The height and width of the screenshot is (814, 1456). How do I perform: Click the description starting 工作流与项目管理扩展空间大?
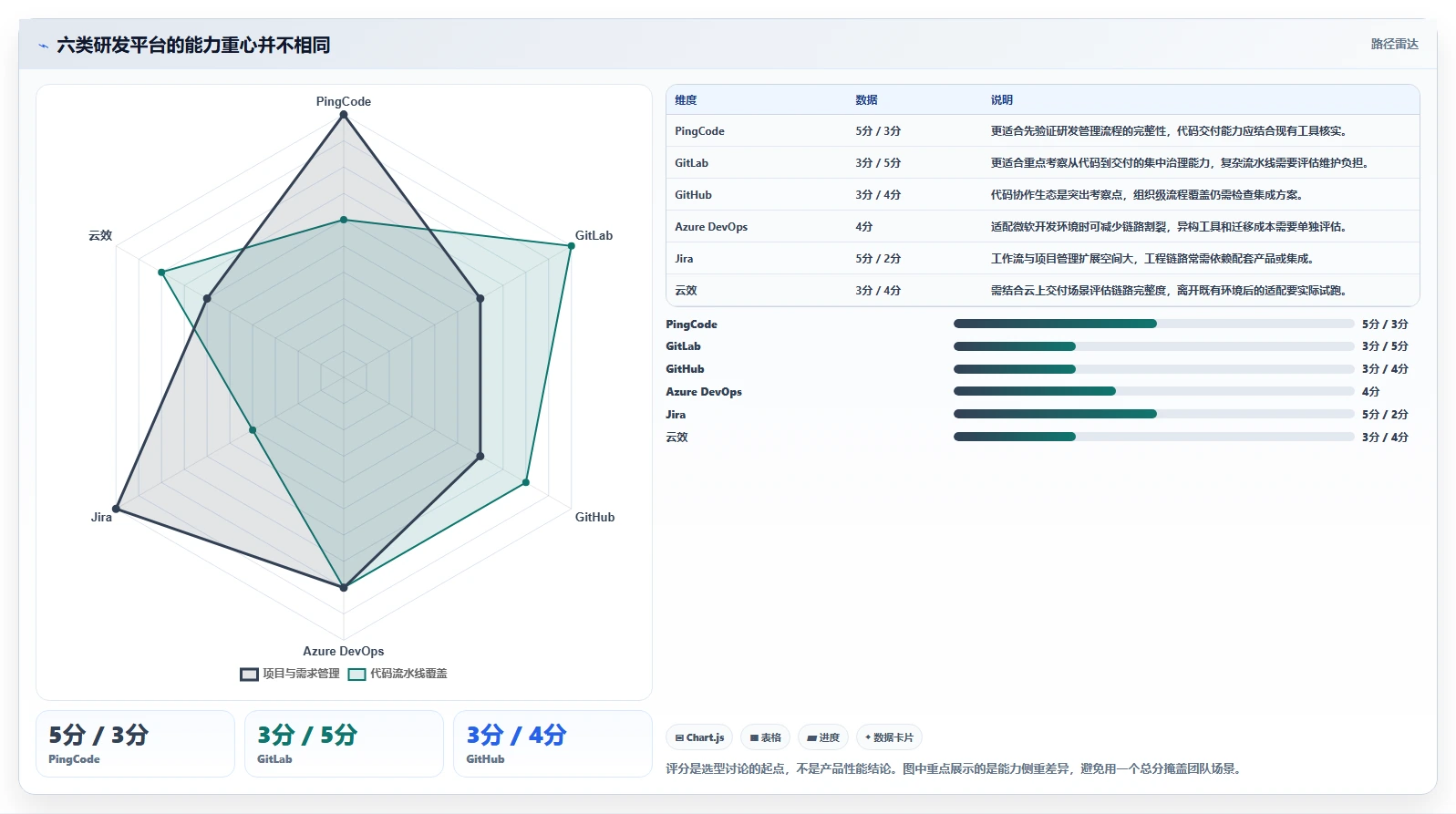[1152, 259]
